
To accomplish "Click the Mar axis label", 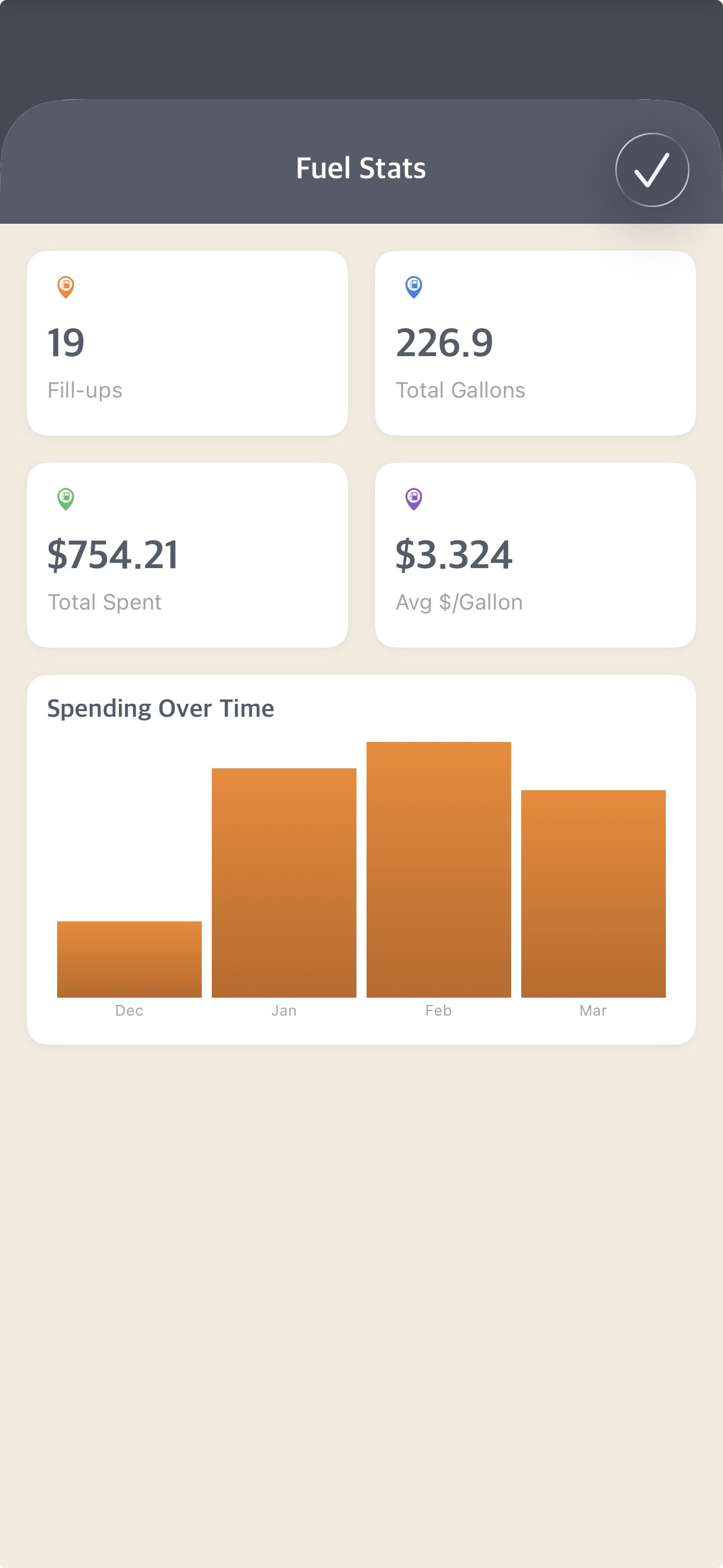I will coord(593,1011).
